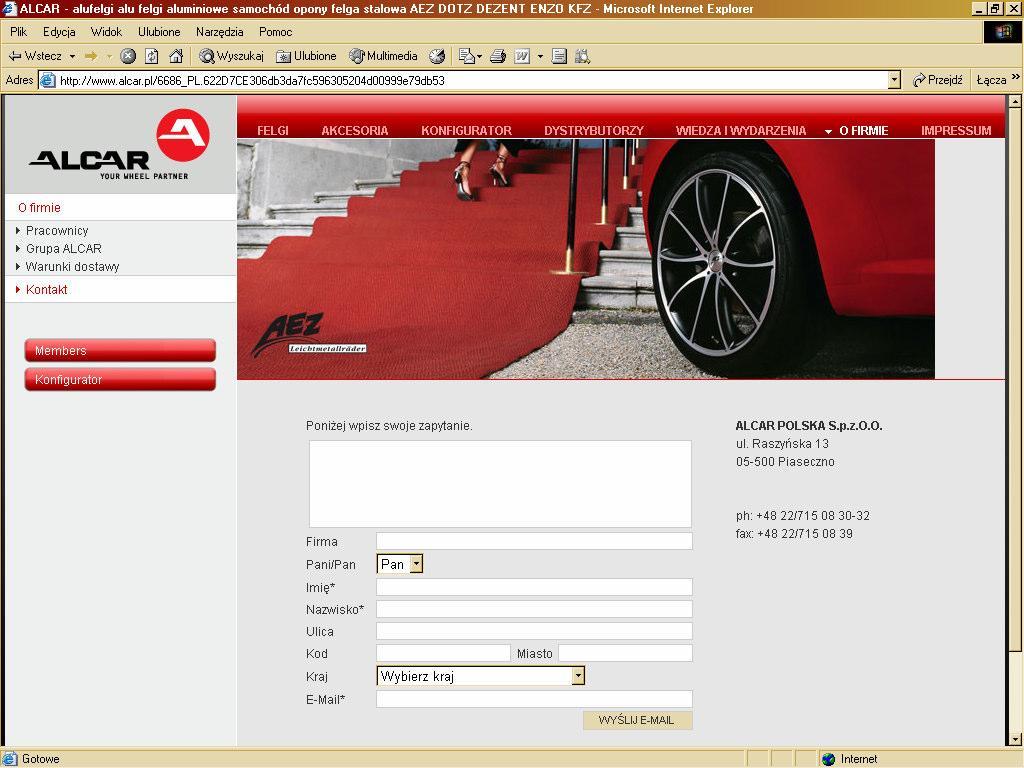This screenshot has width=1024, height=768.
Task: Click the Firma input field
Action: 534,541
